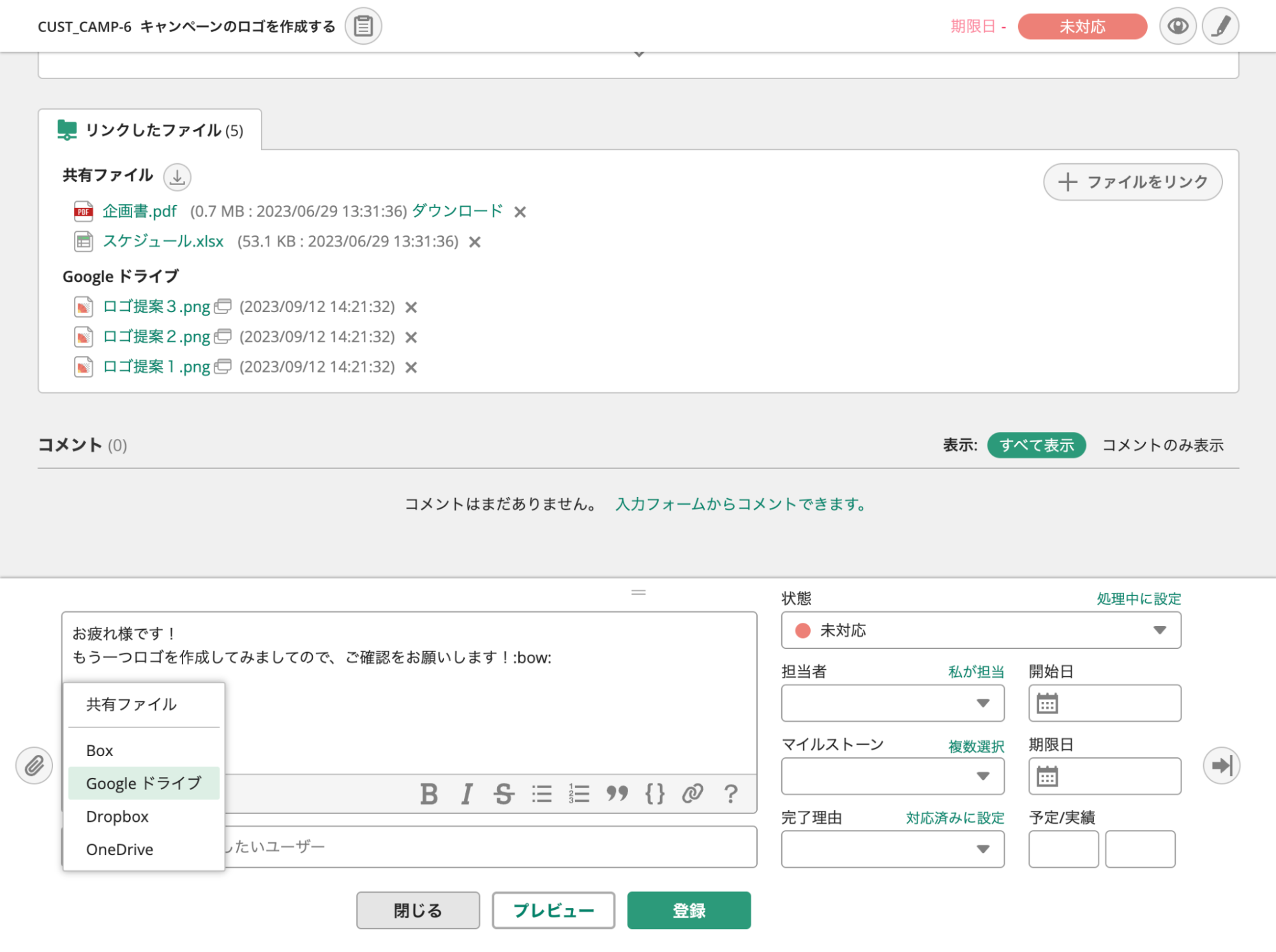Viewport: 1276px width, 952px height.
Task: Click the strikethrough formatting icon
Action: 504,794
